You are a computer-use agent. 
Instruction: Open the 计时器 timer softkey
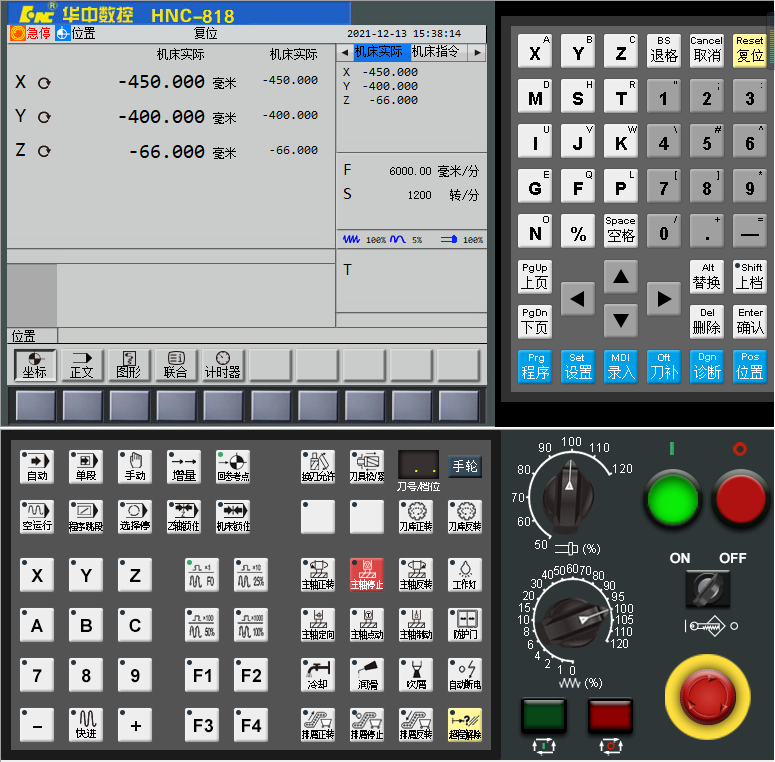coord(223,365)
